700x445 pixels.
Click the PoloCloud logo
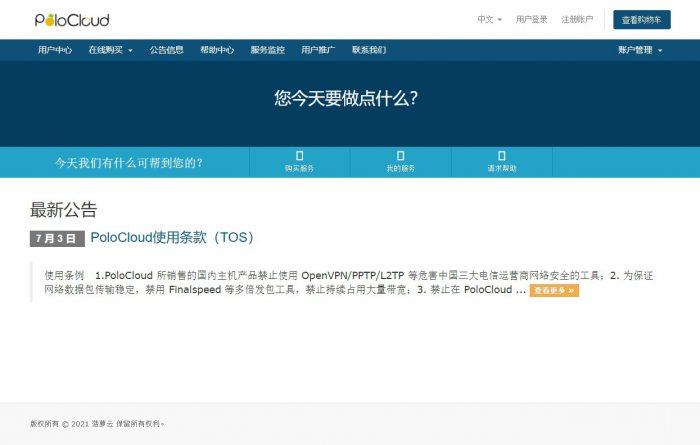pos(72,20)
